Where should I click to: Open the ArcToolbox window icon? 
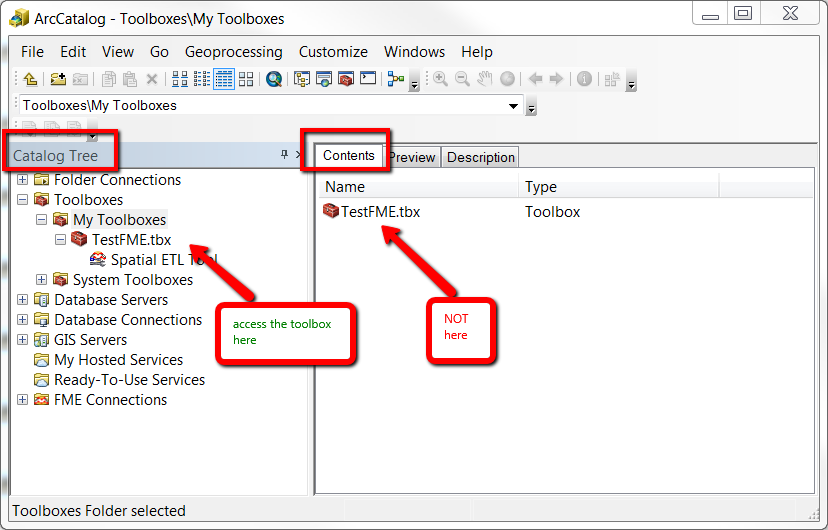click(346, 79)
